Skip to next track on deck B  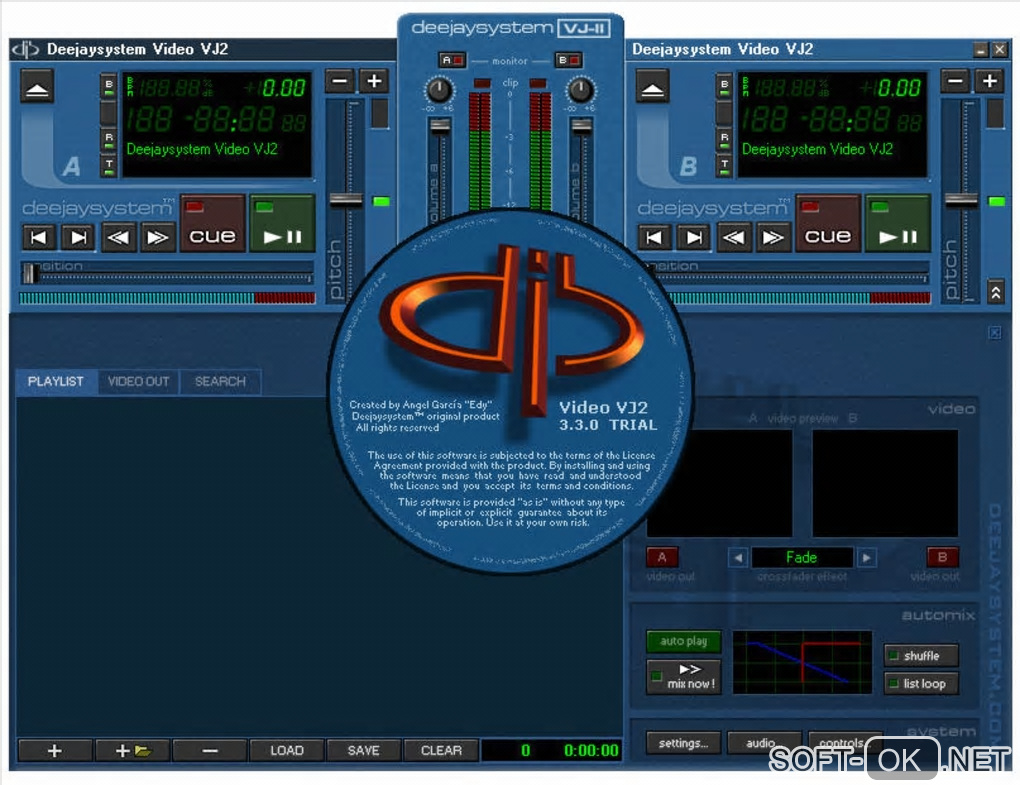(693, 237)
